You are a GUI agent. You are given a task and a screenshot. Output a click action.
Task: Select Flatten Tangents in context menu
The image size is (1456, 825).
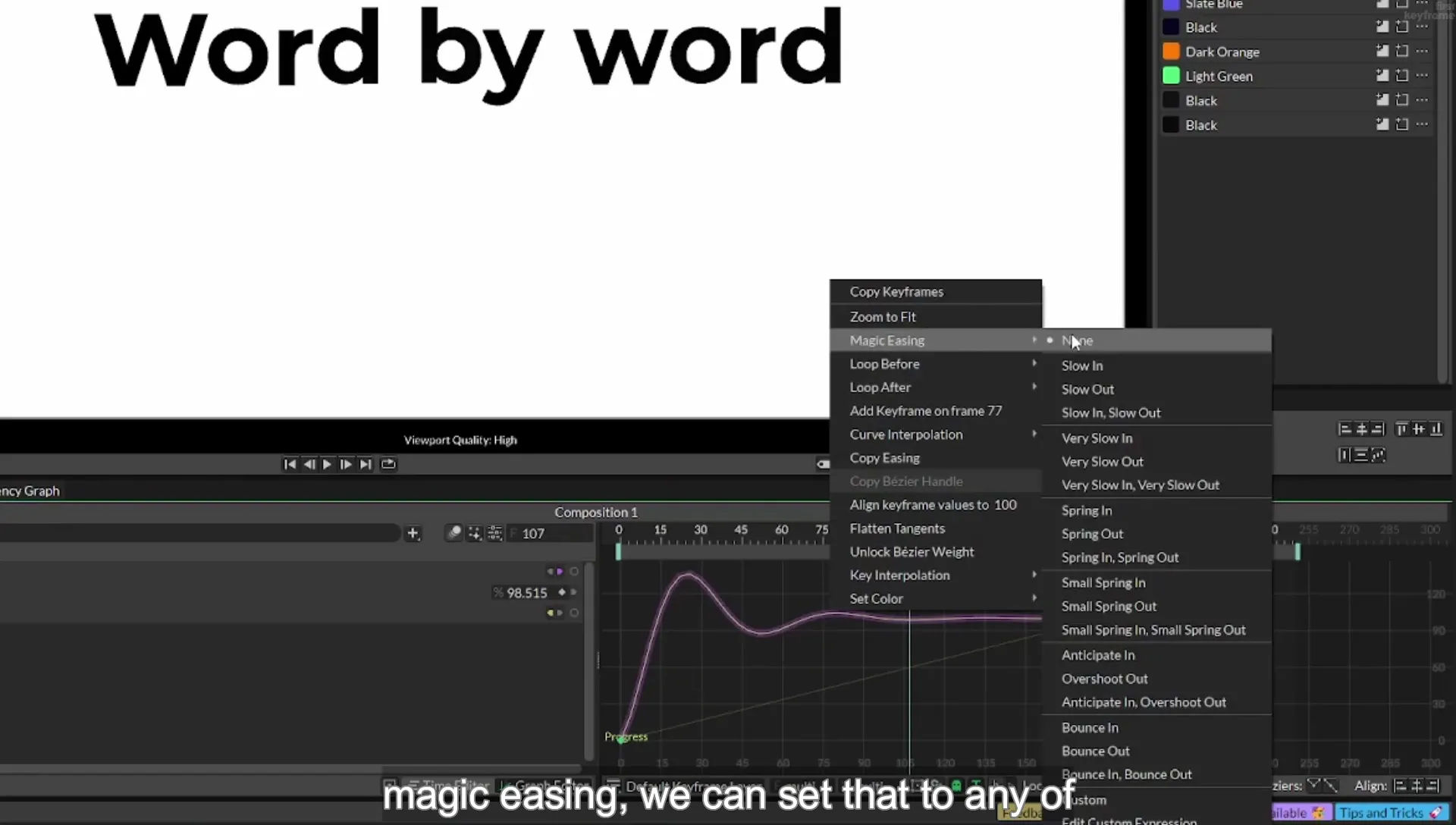936,529
